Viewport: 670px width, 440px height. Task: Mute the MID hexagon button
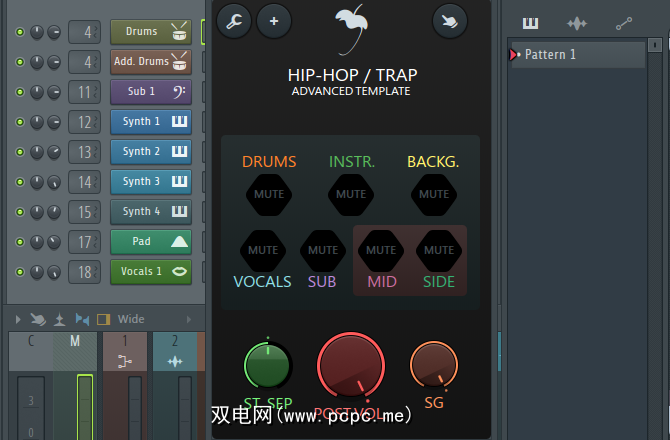(x=381, y=250)
